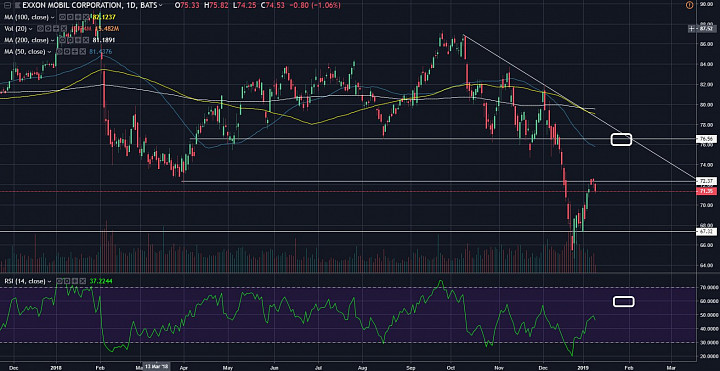Click the third legend icon for MA (50, close)
The height and width of the screenshot is (371, 720).
click(75, 51)
